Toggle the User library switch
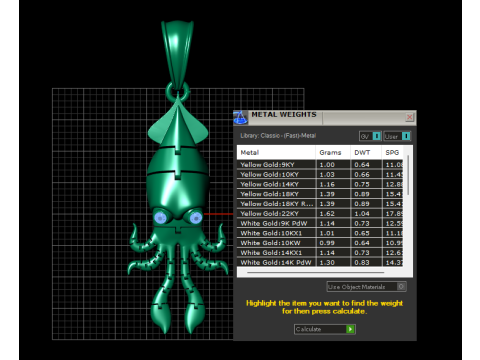Image resolution: width=480 pixels, height=360 pixels. (397, 136)
